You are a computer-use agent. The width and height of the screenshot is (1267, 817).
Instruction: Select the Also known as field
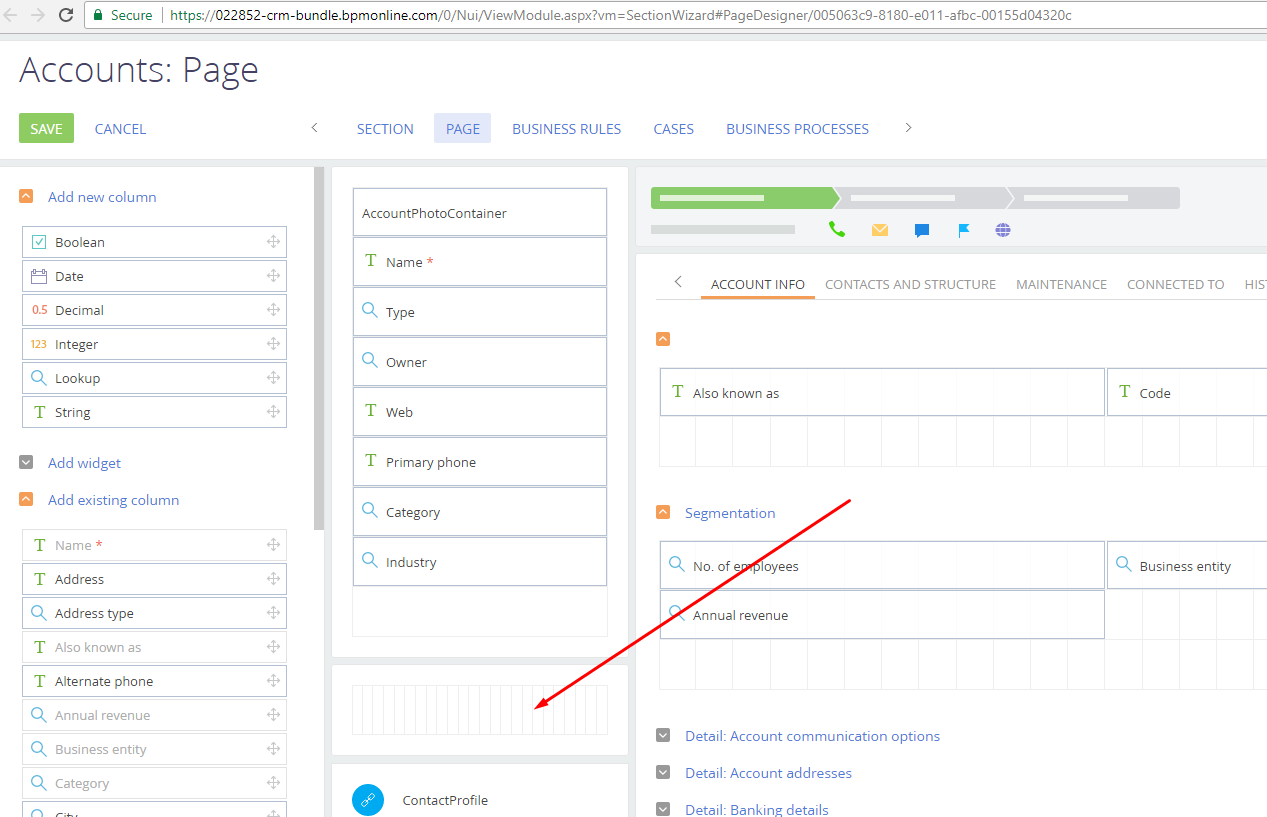coord(882,392)
